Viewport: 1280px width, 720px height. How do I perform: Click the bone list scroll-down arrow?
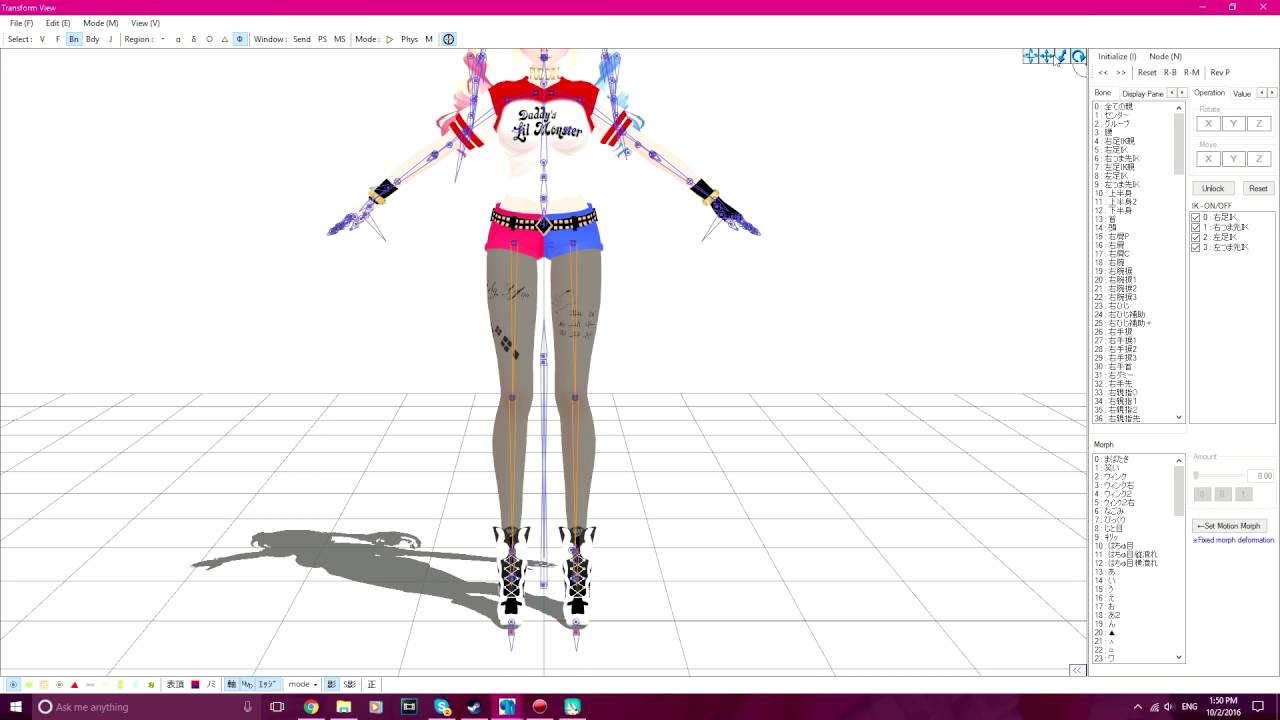[1179, 418]
